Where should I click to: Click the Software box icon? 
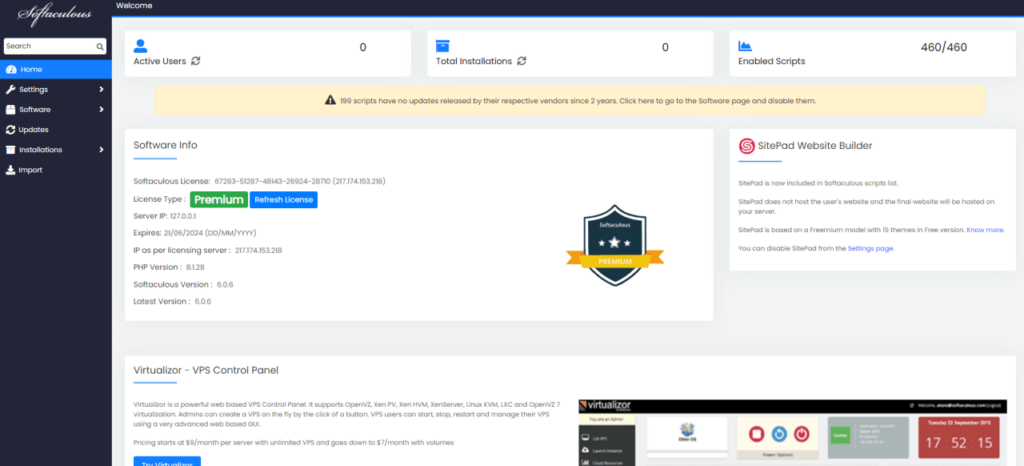[10, 110]
